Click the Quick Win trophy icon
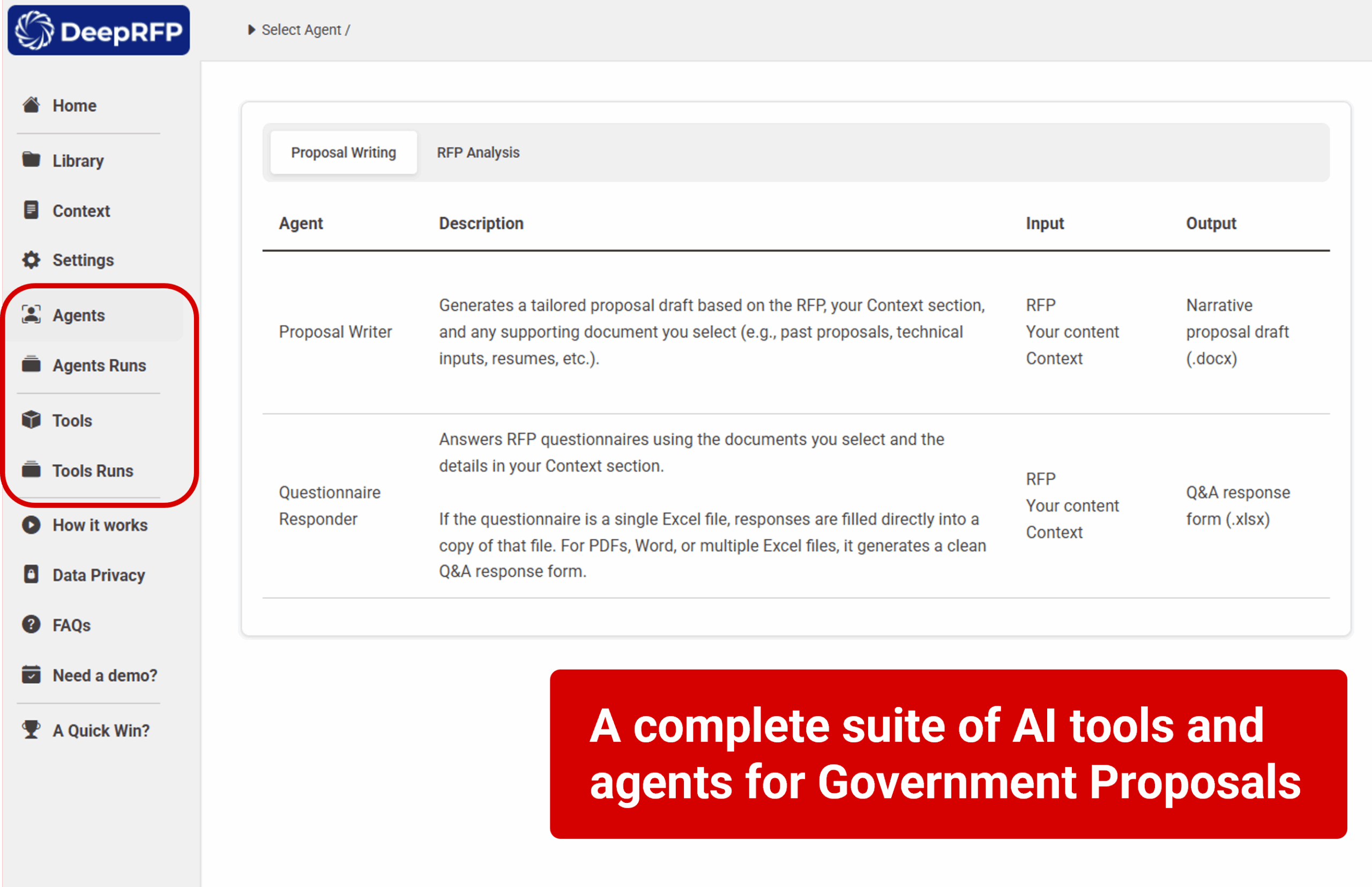This screenshot has height=887, width=1372. coord(31,730)
